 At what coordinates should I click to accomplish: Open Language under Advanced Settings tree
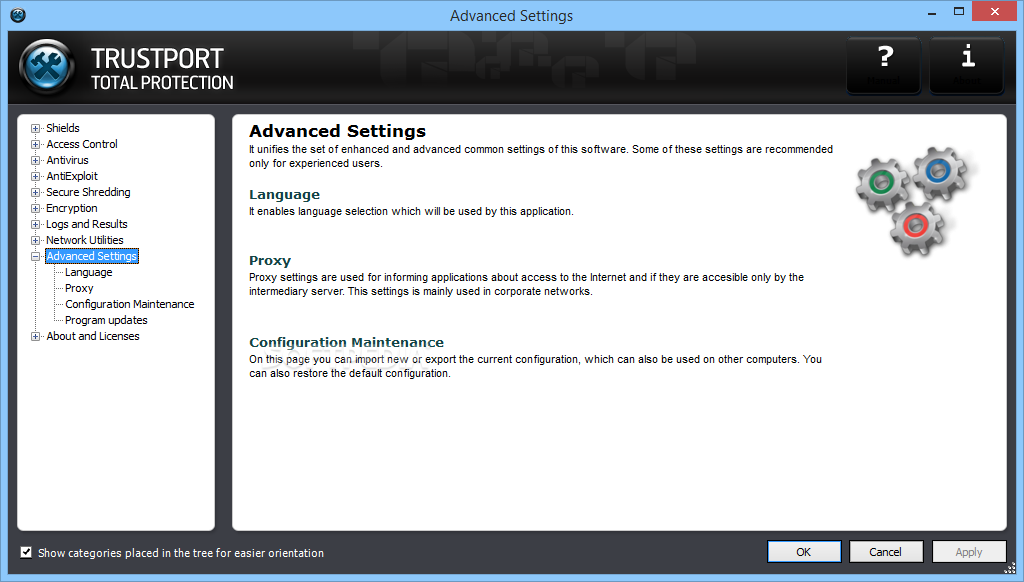[89, 272]
